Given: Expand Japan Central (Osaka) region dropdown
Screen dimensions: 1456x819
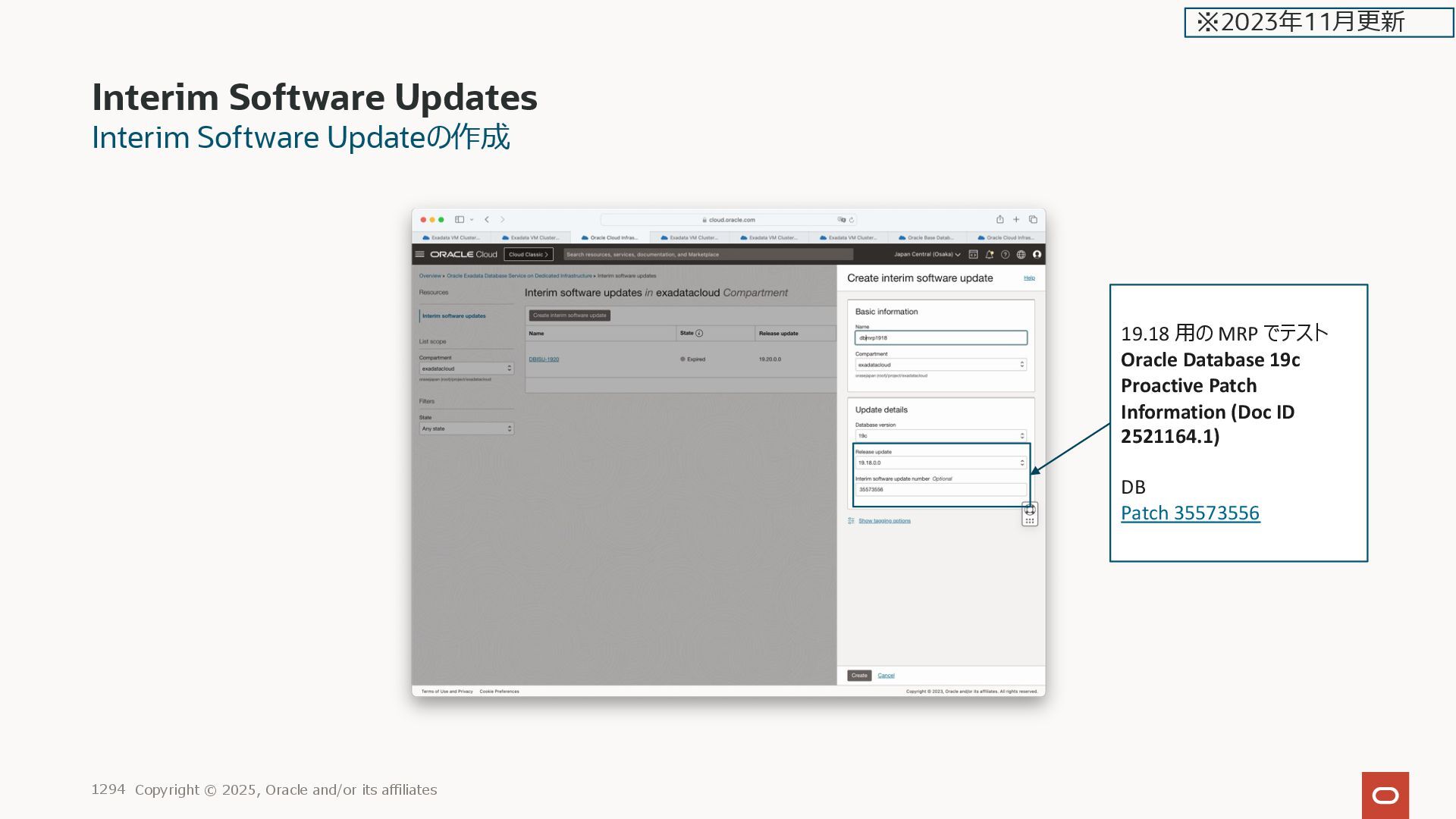Looking at the screenshot, I should click(927, 255).
